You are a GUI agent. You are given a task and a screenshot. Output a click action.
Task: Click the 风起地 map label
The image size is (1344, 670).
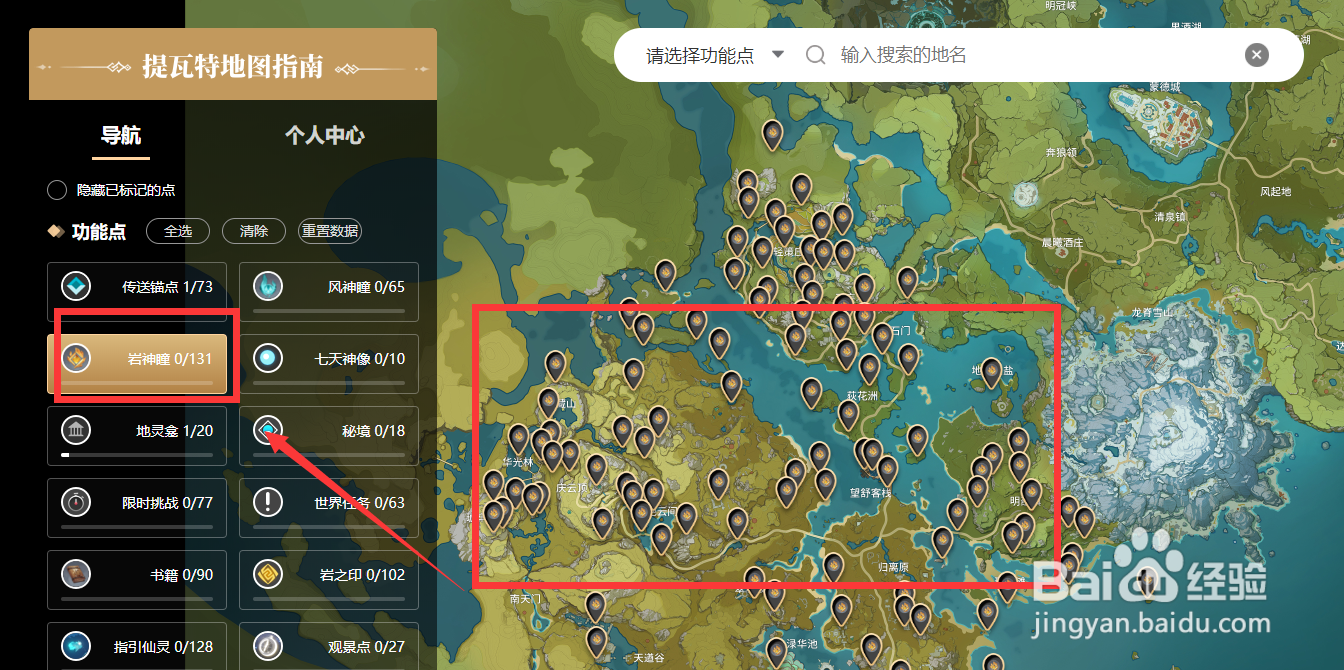(x=1275, y=191)
